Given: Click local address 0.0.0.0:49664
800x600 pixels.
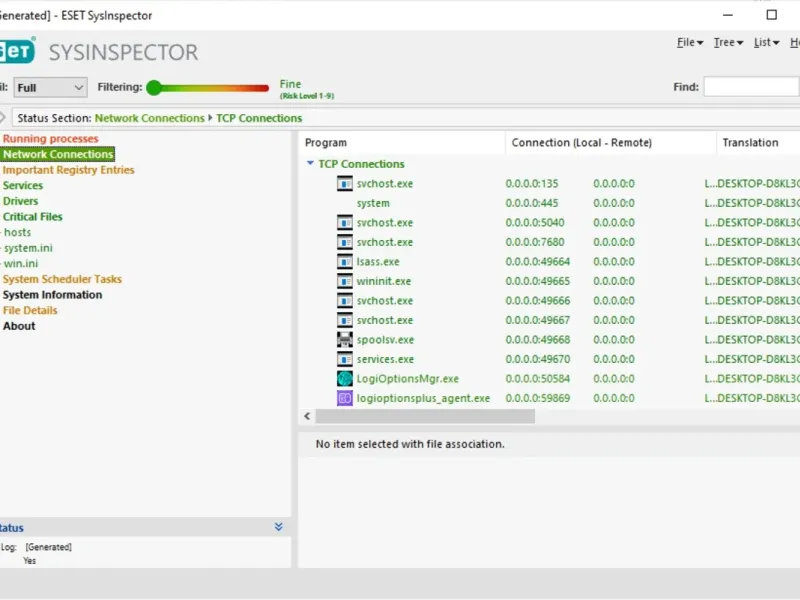Looking at the screenshot, I should [x=538, y=262].
